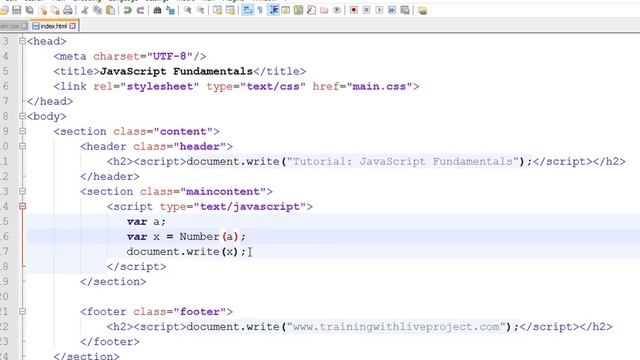Click the Redo arrow icon
This screenshot has height=360, width=640.
pos(140,10)
